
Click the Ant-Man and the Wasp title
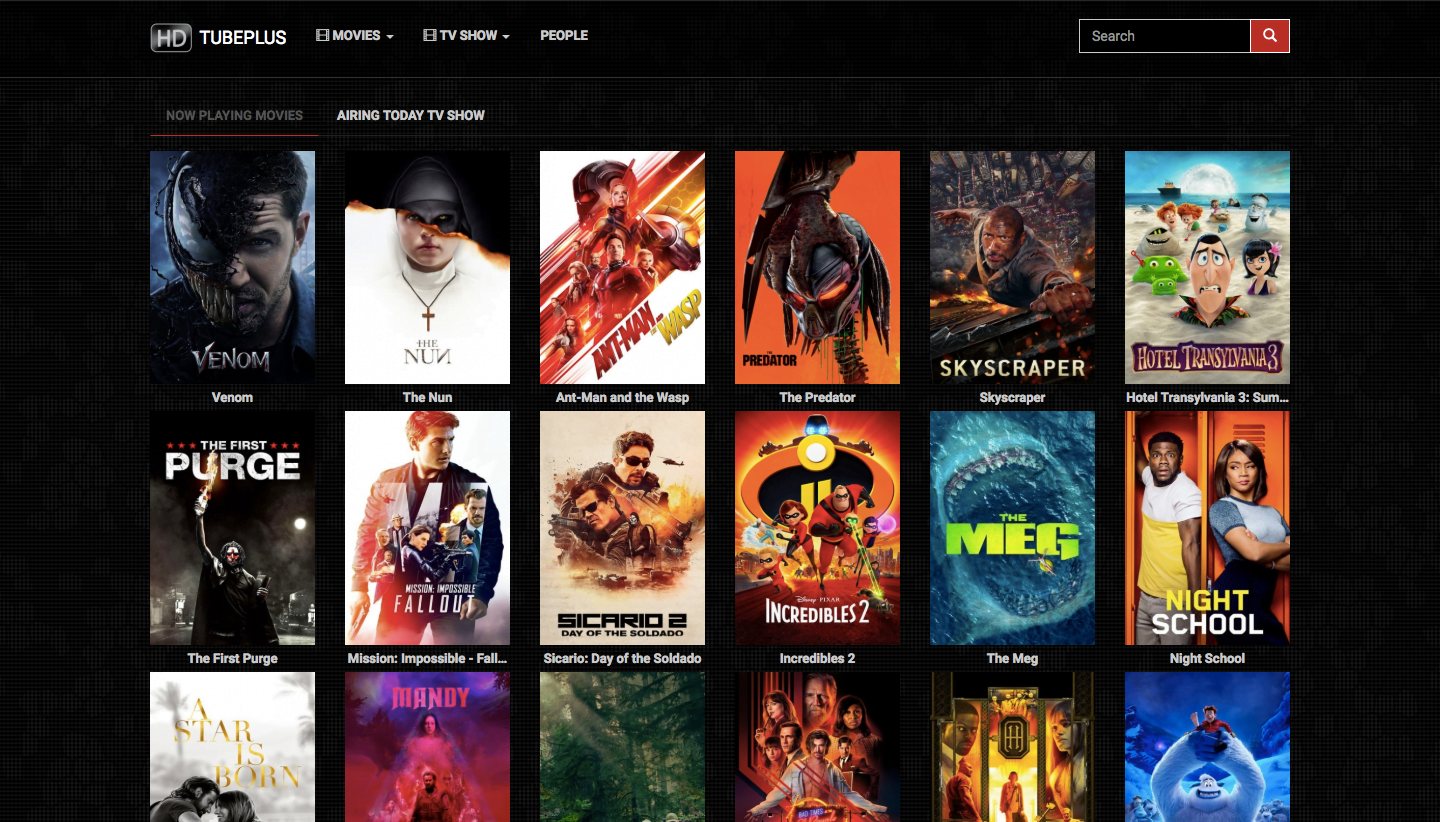(622, 397)
